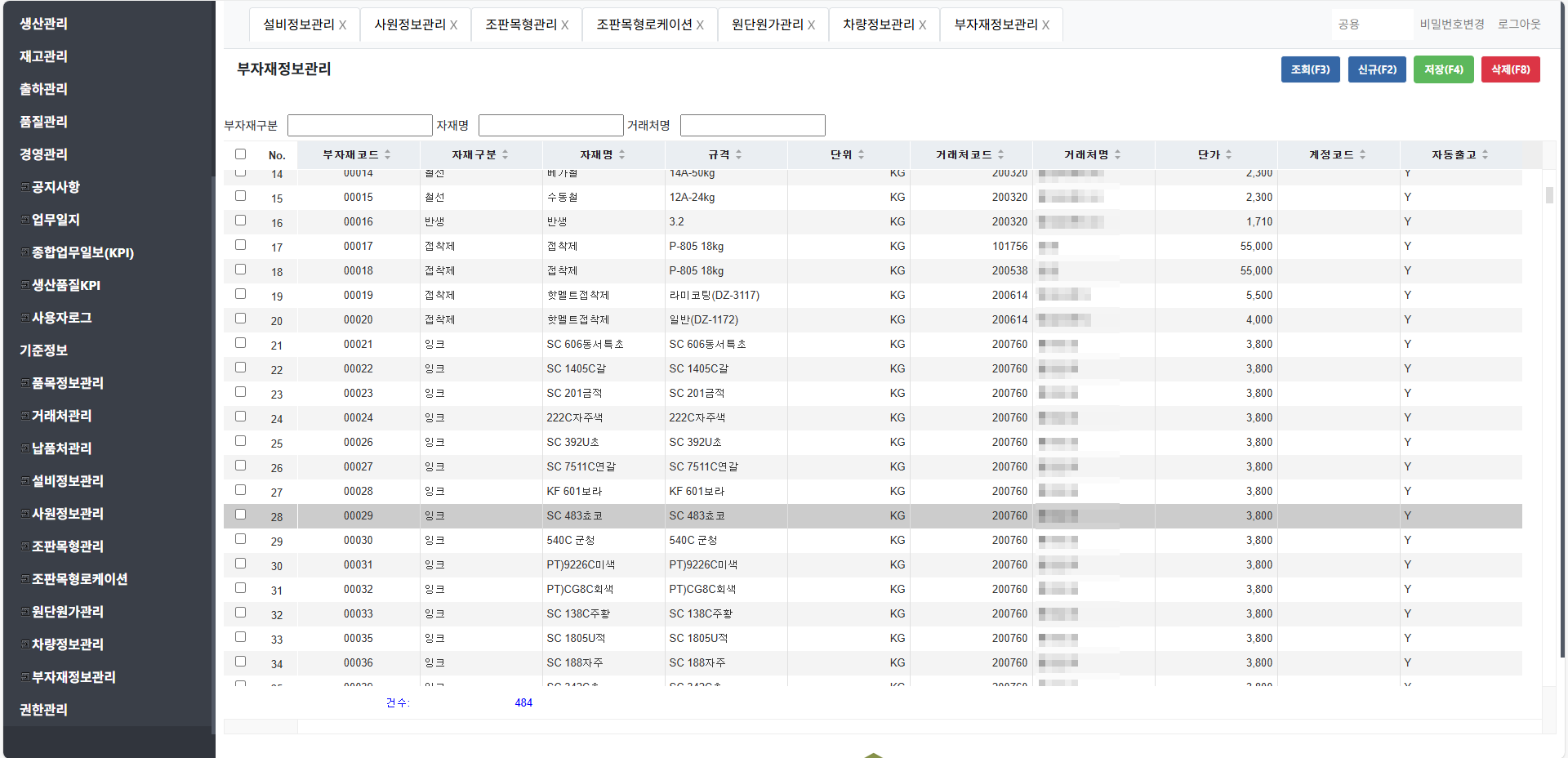Screen dimensions: 1568x758
Task: Sort by 규격 column arrows
Action: coord(738,154)
